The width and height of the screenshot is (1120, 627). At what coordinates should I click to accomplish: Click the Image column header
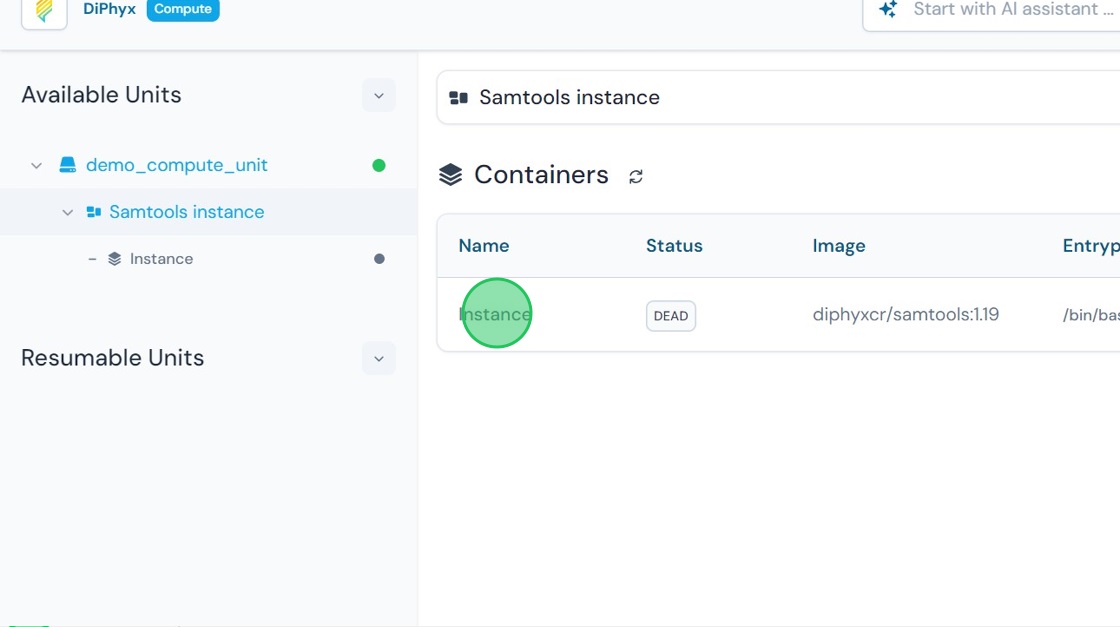pyautogui.click(x=839, y=246)
